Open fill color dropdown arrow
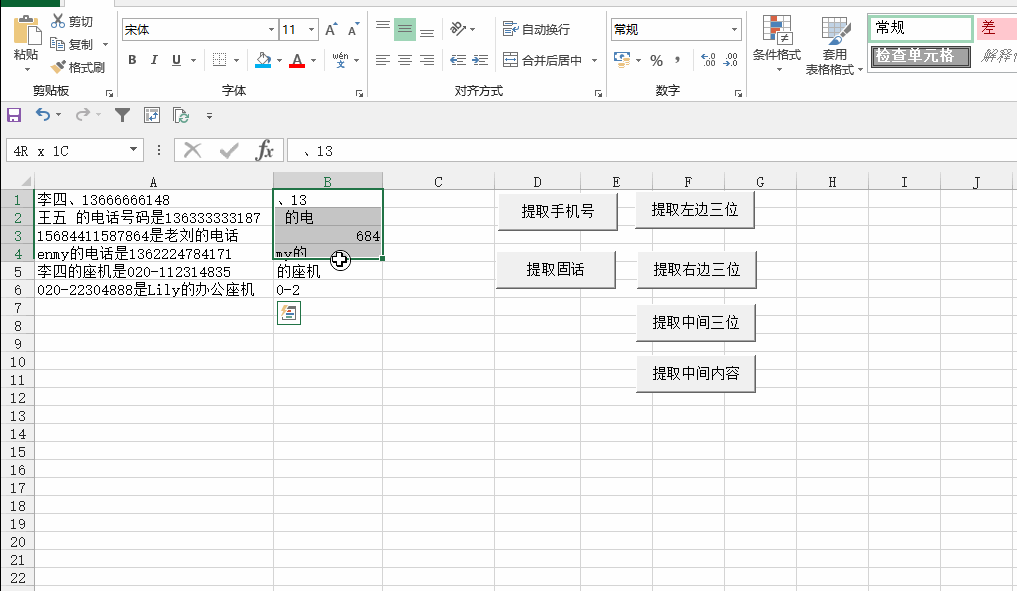1017x591 pixels. point(280,60)
